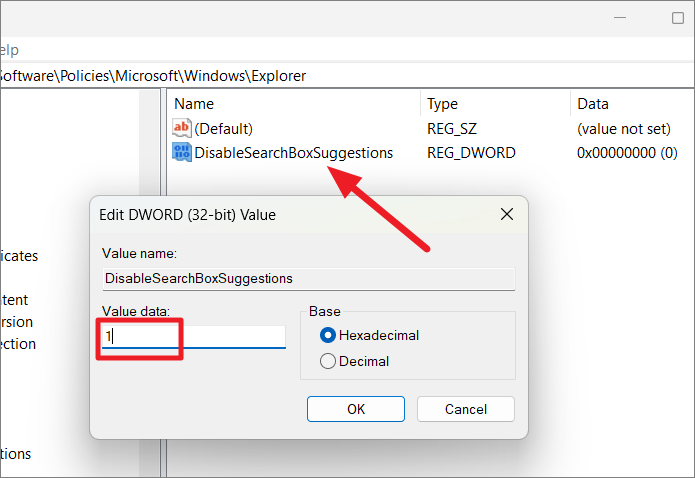Viewport: 695px width, 478px height.
Task: Confirm with the OK button
Action: pyautogui.click(x=355, y=409)
